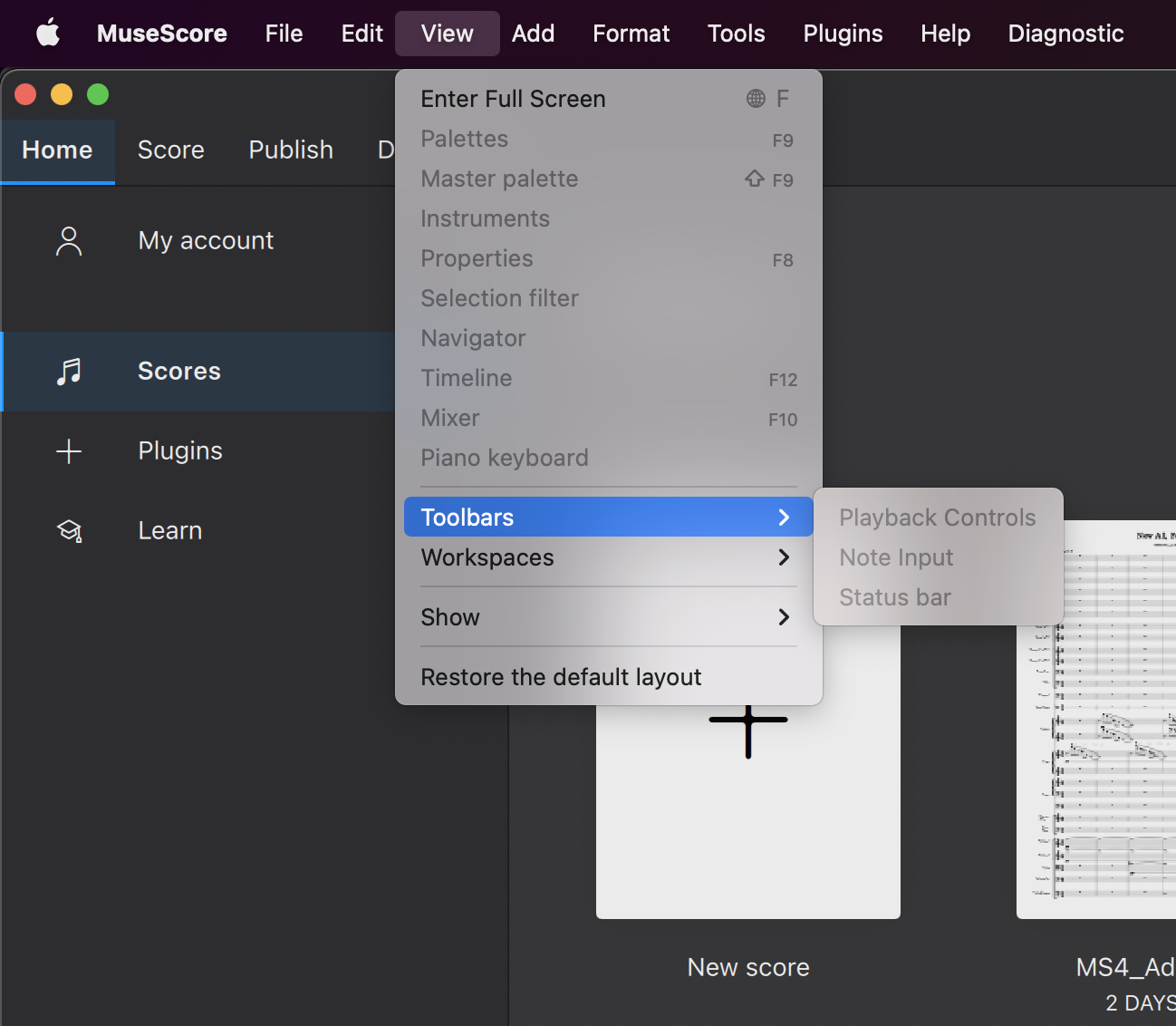Select Enter Full Screen
The width and height of the screenshot is (1176, 1026).
tap(513, 98)
